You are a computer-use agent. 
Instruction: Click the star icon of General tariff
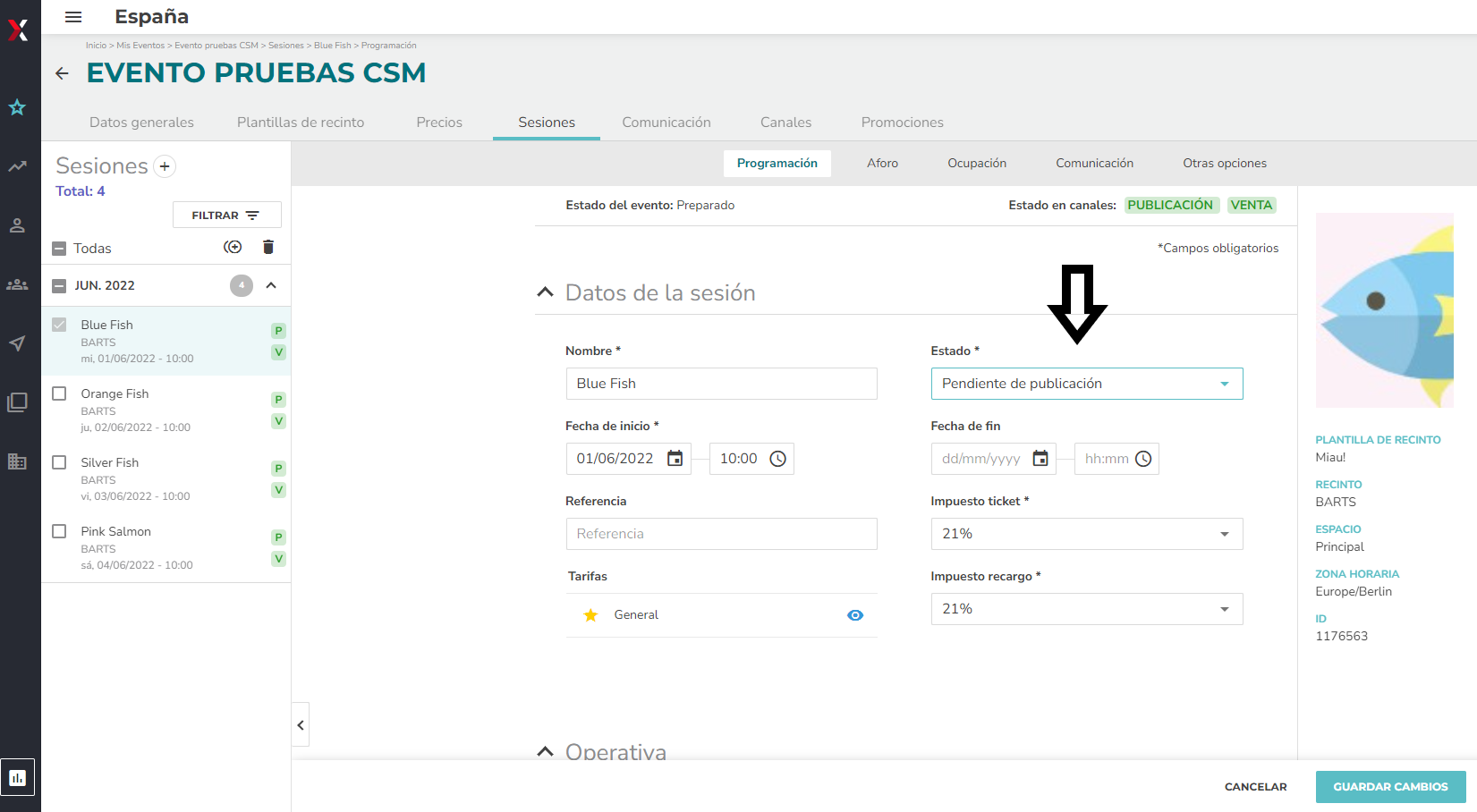coord(590,615)
